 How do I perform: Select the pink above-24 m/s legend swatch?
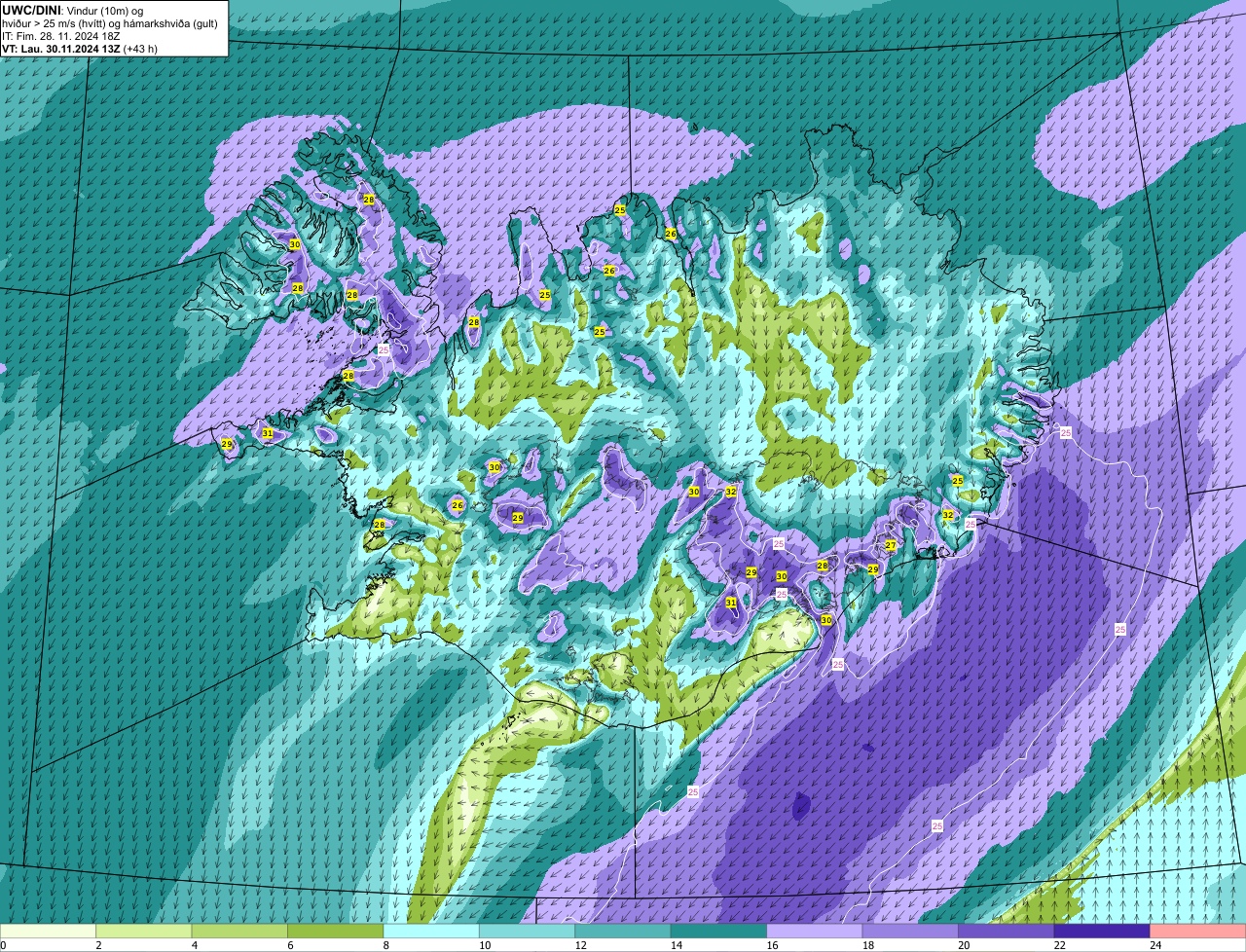pos(1198,931)
